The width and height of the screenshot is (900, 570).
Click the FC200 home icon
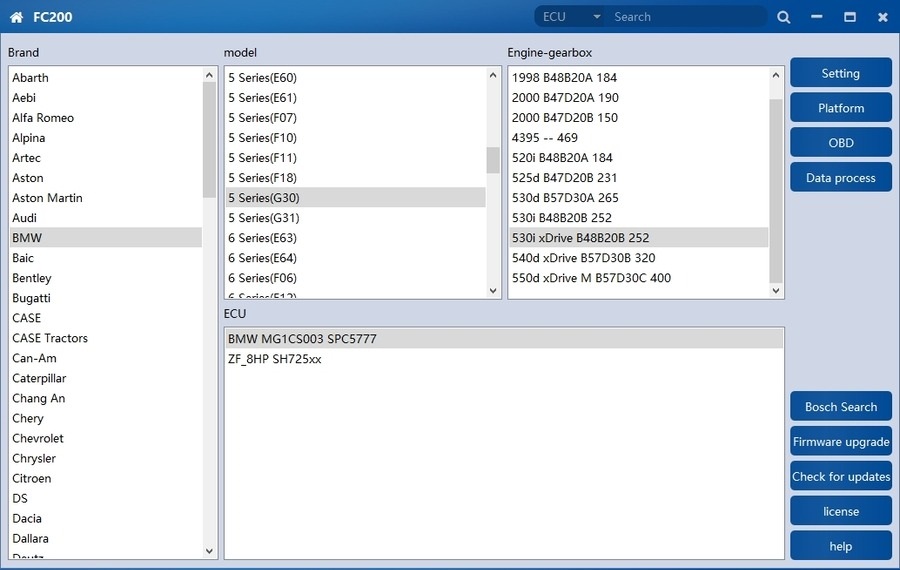tap(16, 17)
